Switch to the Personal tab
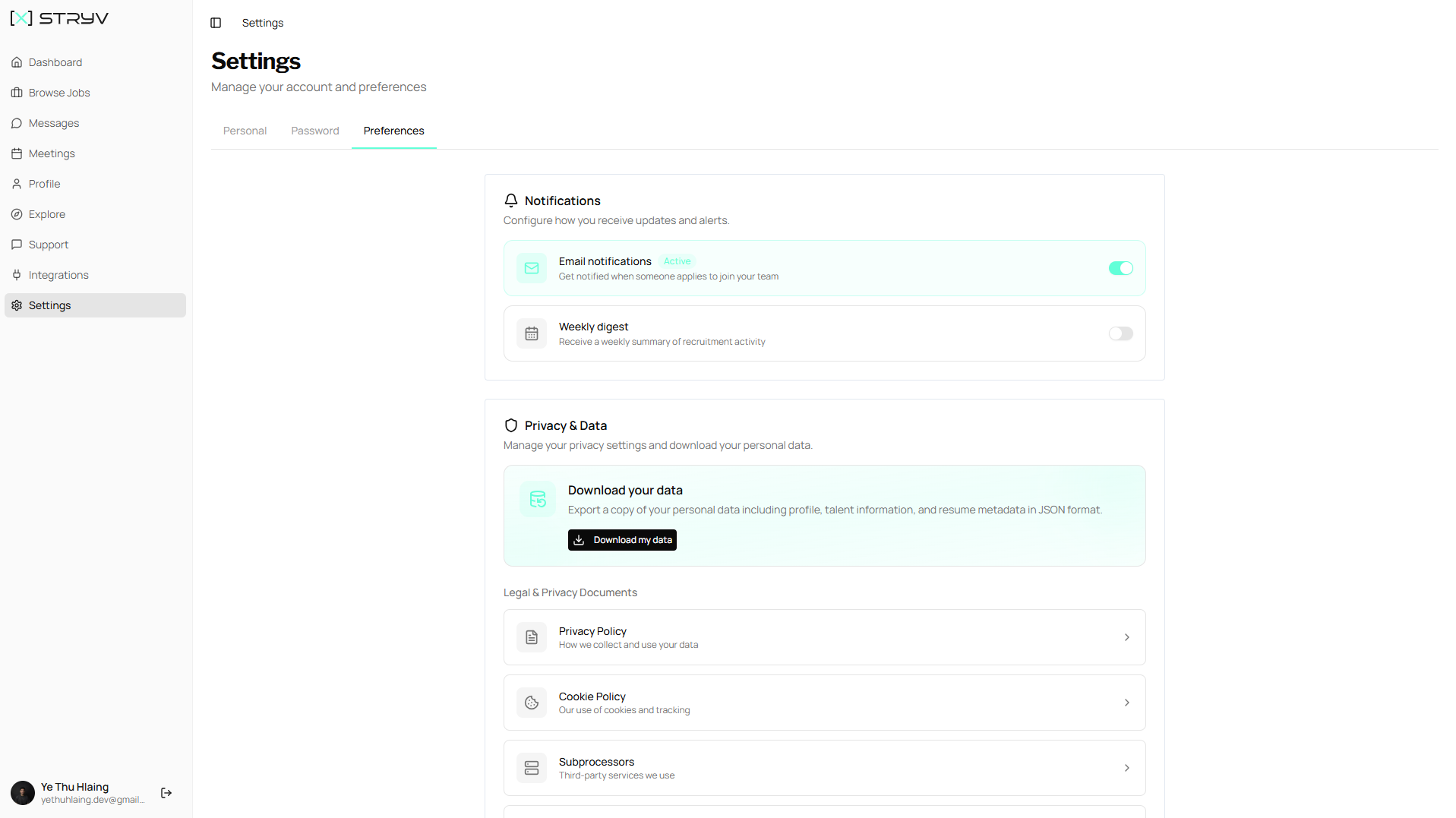The height and width of the screenshot is (818, 1456). (245, 131)
